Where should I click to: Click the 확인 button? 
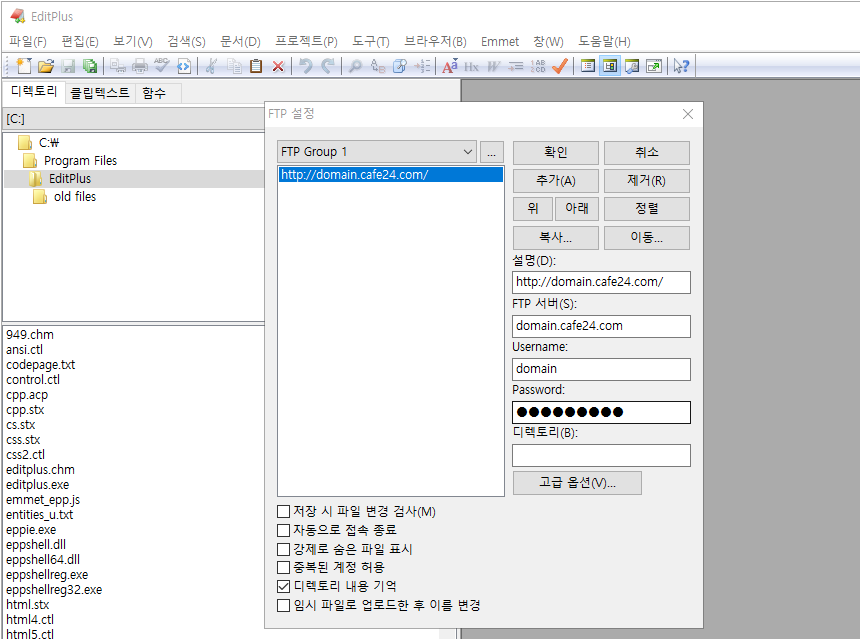556,152
